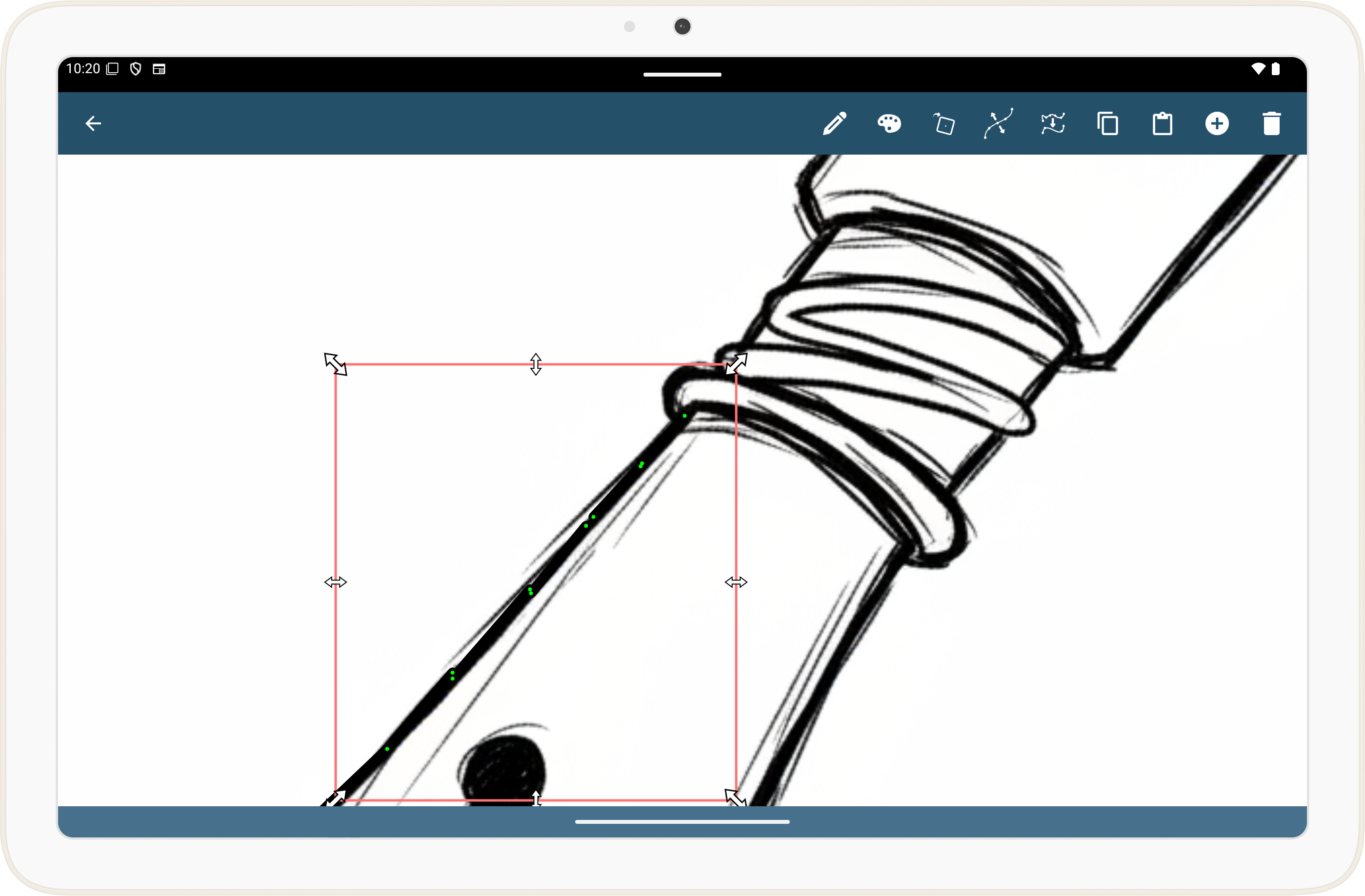
Task: Paste from the clipboard
Action: (x=1163, y=123)
